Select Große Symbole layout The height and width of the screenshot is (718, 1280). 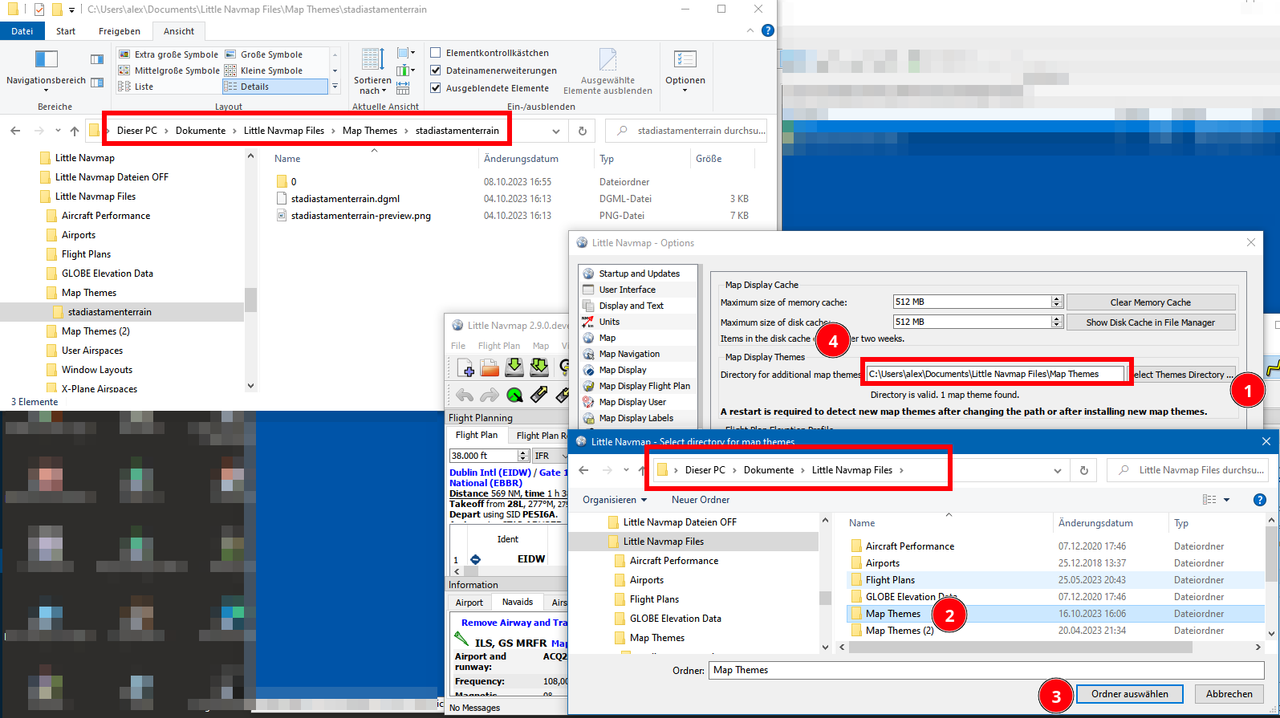(x=264, y=54)
